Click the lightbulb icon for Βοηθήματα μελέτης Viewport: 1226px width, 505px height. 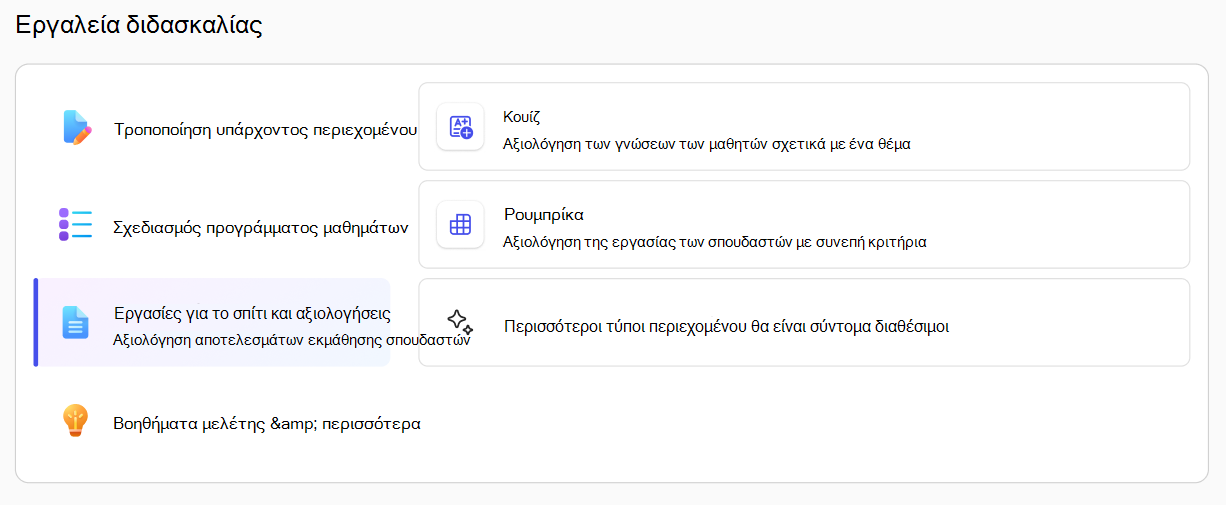(76, 421)
